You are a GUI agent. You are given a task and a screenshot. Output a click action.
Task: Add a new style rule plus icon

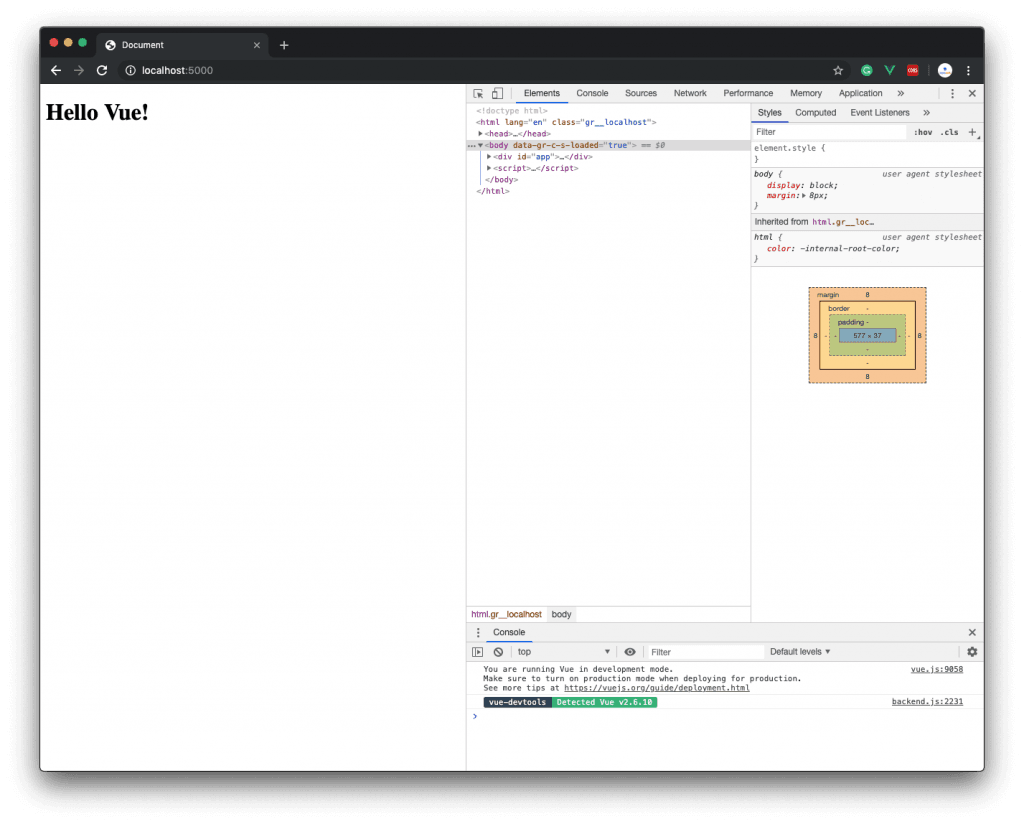[x=972, y=132]
